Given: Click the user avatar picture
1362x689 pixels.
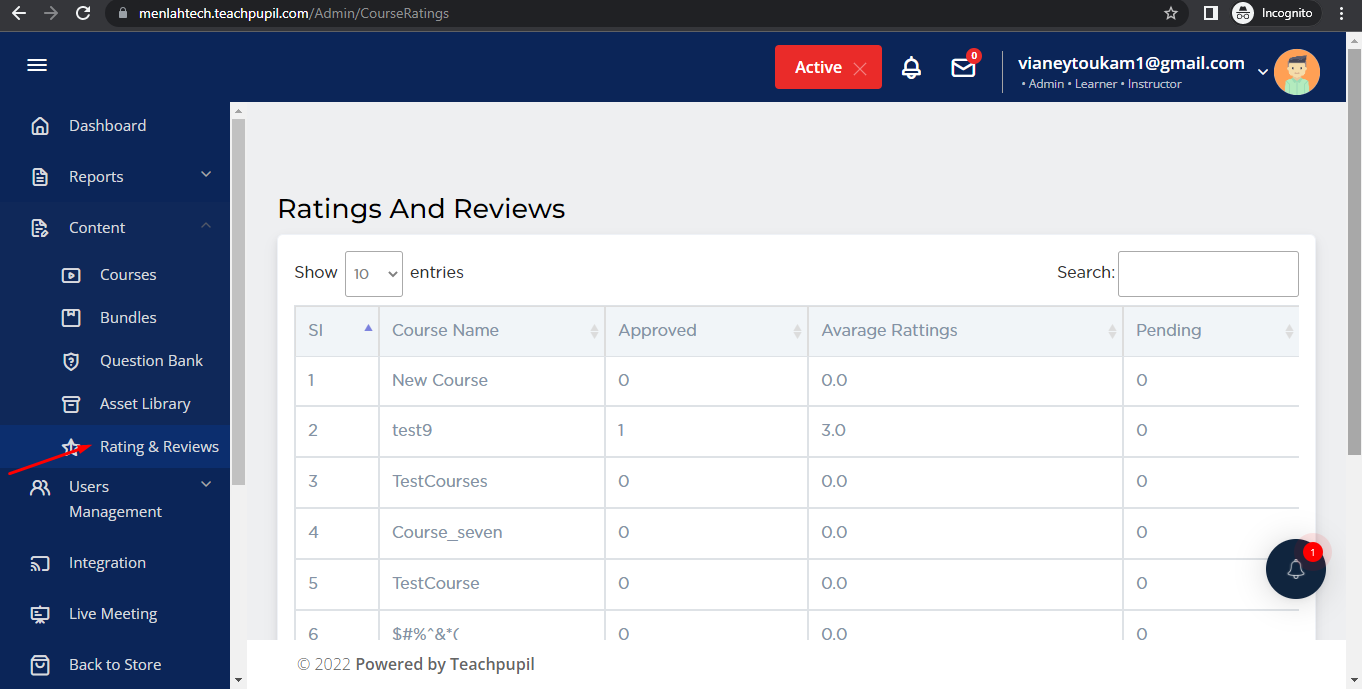Looking at the screenshot, I should click(1296, 72).
